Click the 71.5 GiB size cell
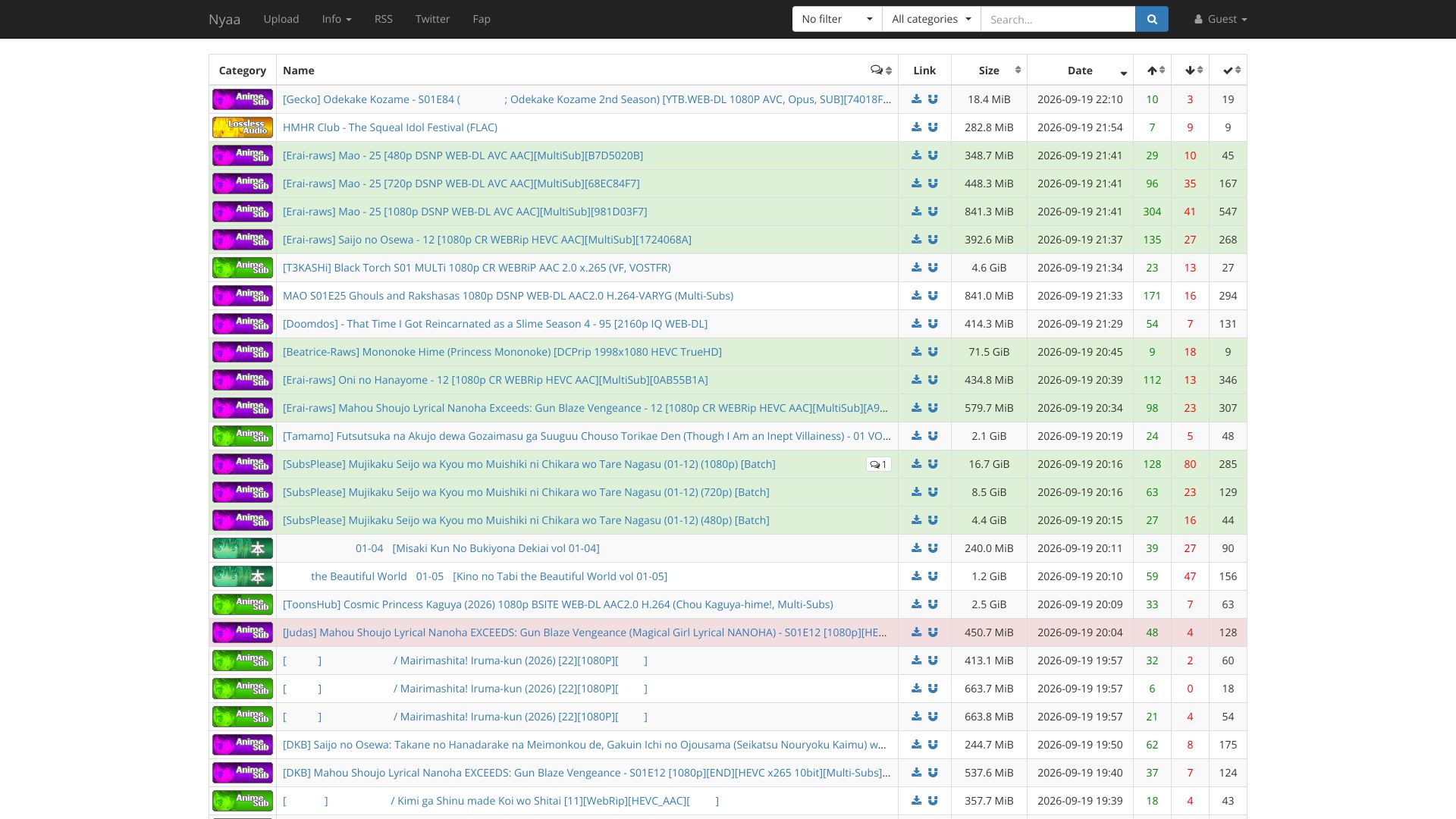 [989, 352]
